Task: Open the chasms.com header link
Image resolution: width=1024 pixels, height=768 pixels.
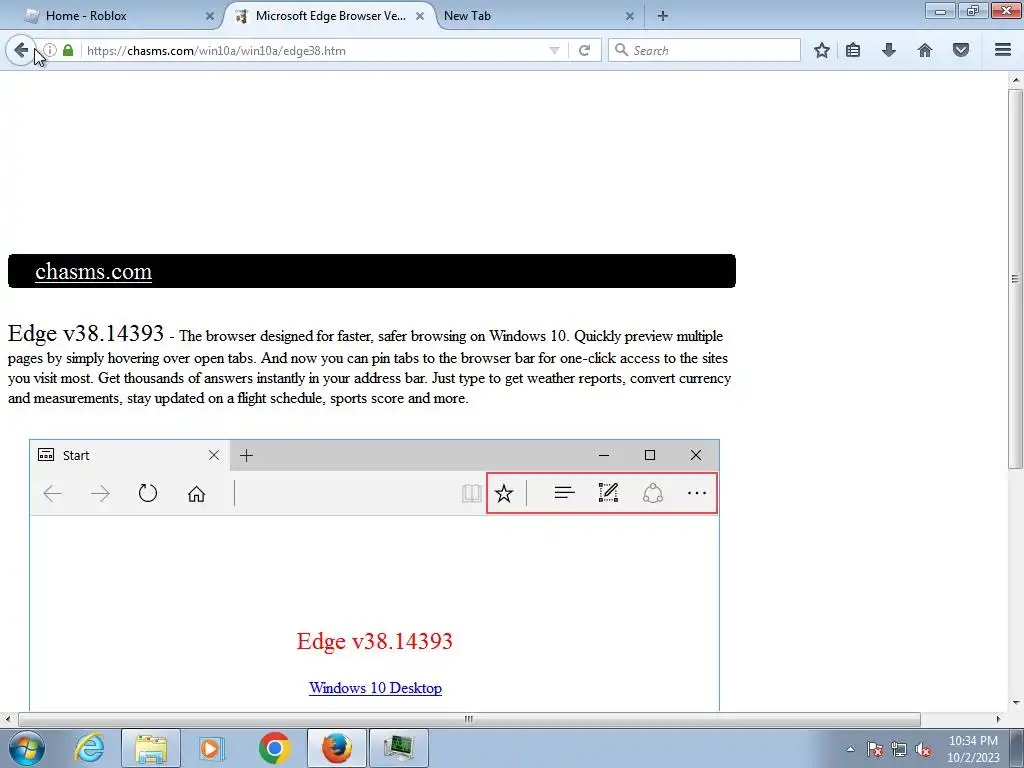Action: pos(93,271)
